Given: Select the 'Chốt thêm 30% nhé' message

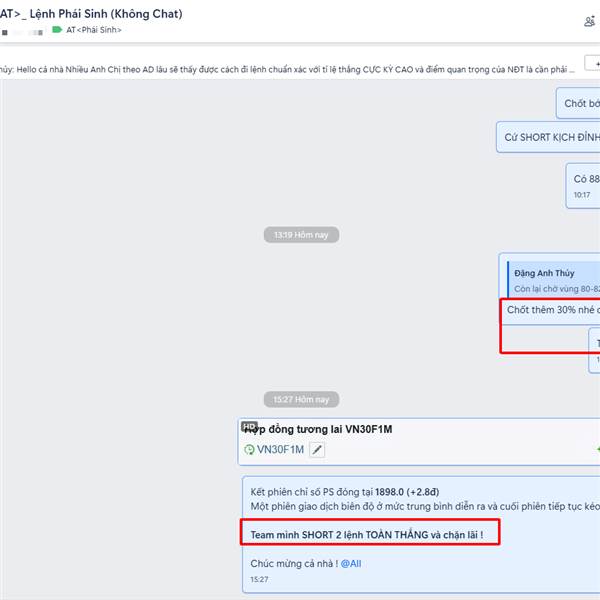Looking at the screenshot, I should [x=553, y=310].
